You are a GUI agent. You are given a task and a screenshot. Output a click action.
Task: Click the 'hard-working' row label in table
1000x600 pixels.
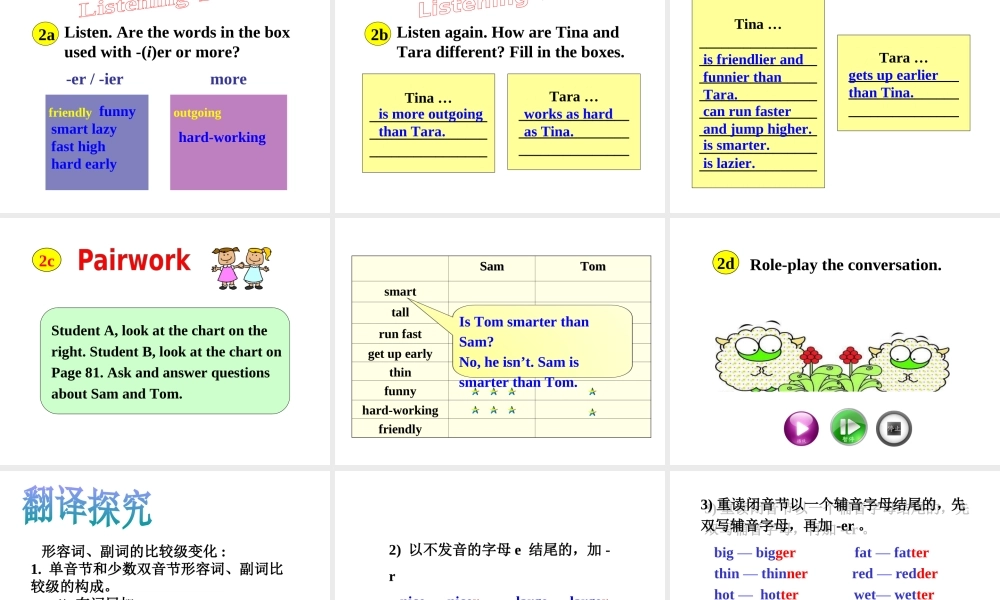pyautogui.click(x=400, y=410)
